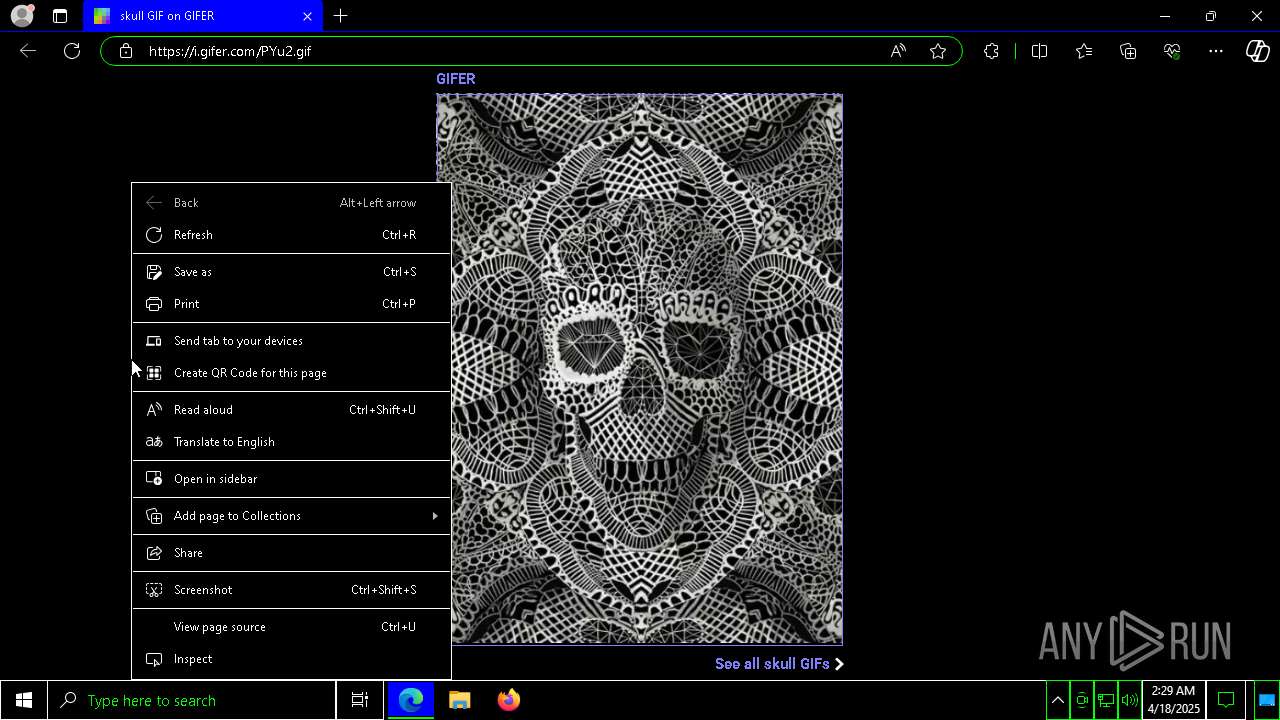Open Collections toolbar icon

pyautogui.click(x=1128, y=51)
